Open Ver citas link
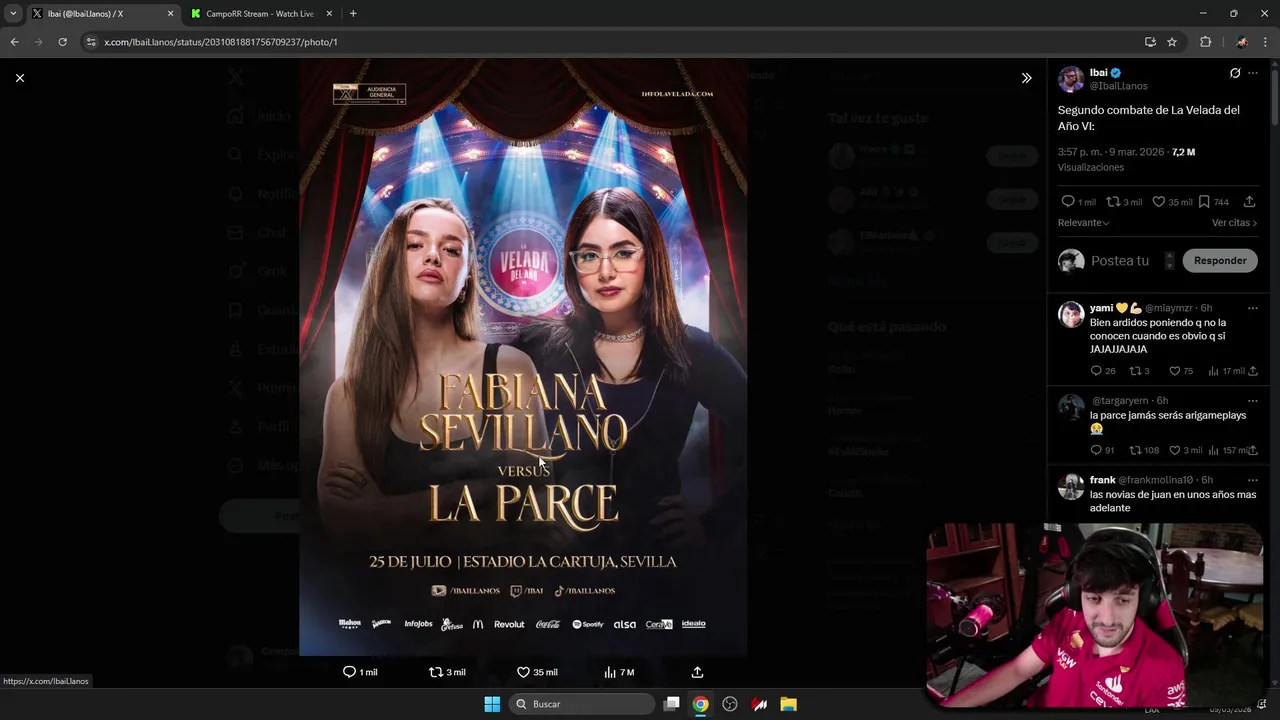The height and width of the screenshot is (720, 1280). (x=1234, y=223)
